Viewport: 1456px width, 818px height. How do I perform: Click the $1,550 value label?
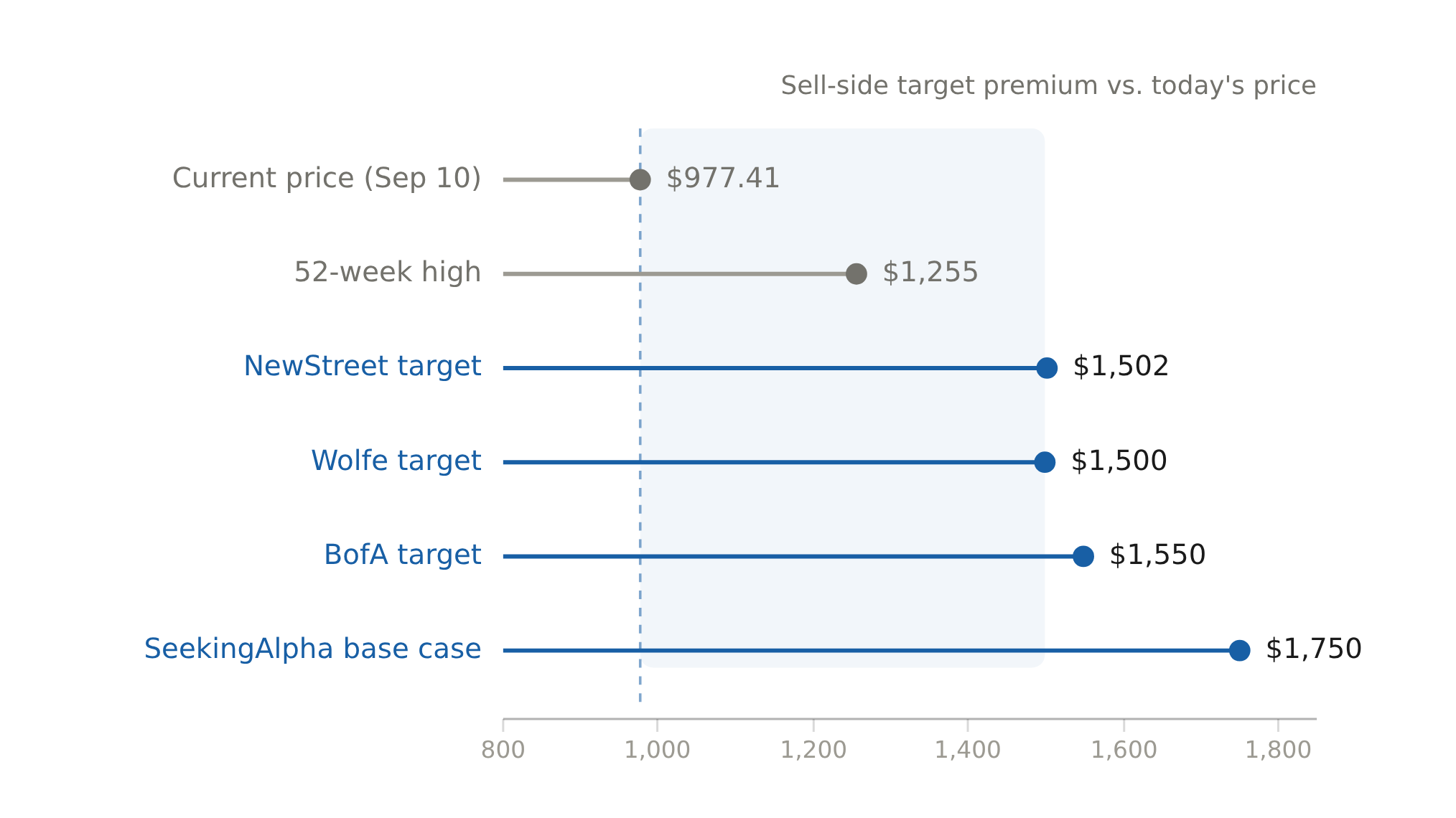click(x=1157, y=555)
